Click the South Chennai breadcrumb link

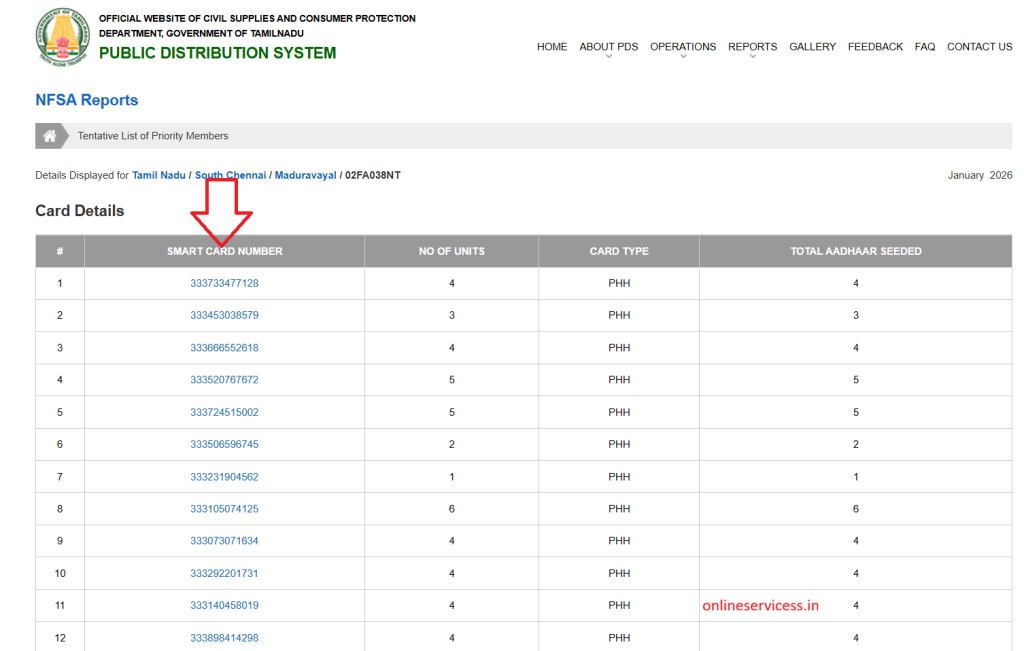coord(230,175)
